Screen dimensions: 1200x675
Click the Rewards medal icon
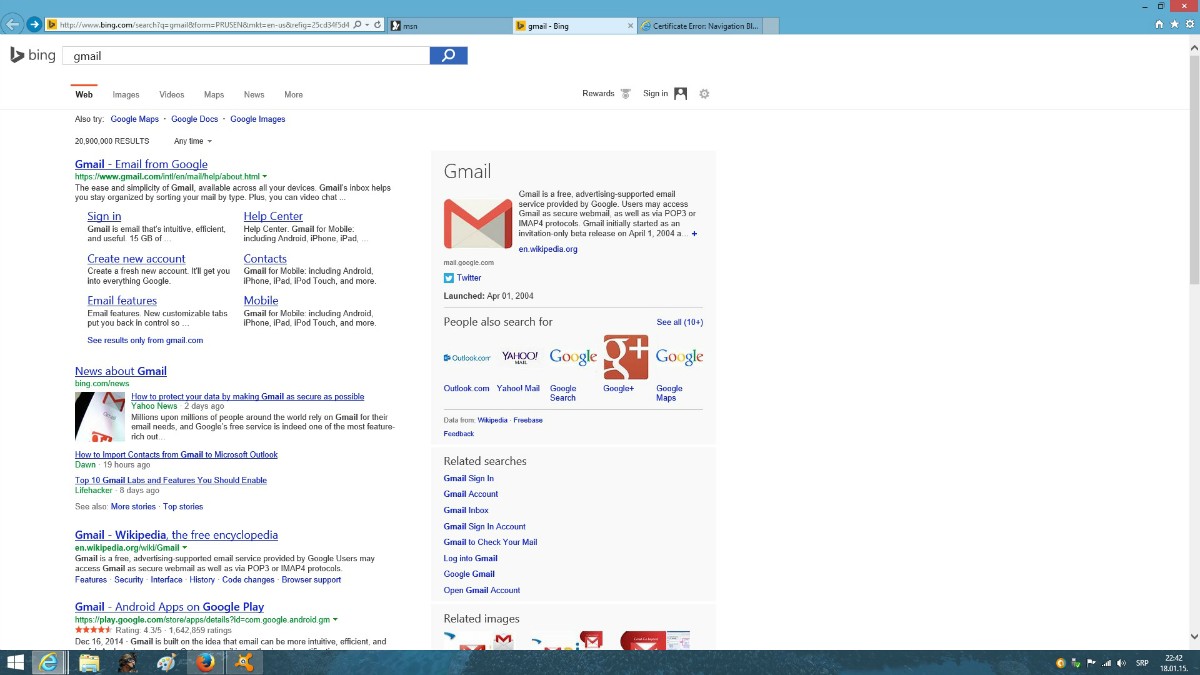click(x=625, y=94)
